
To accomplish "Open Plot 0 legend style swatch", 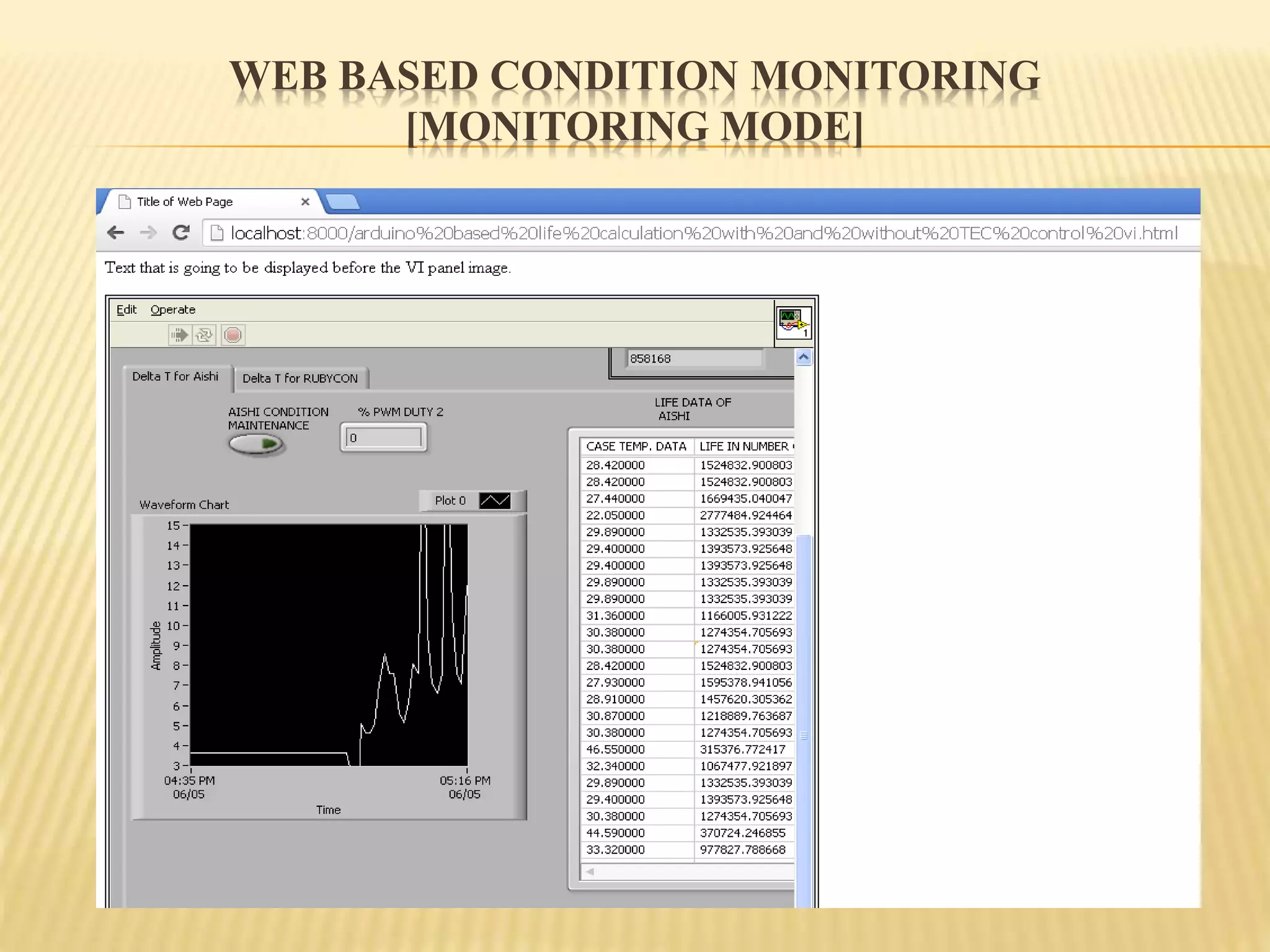I will (x=495, y=500).
